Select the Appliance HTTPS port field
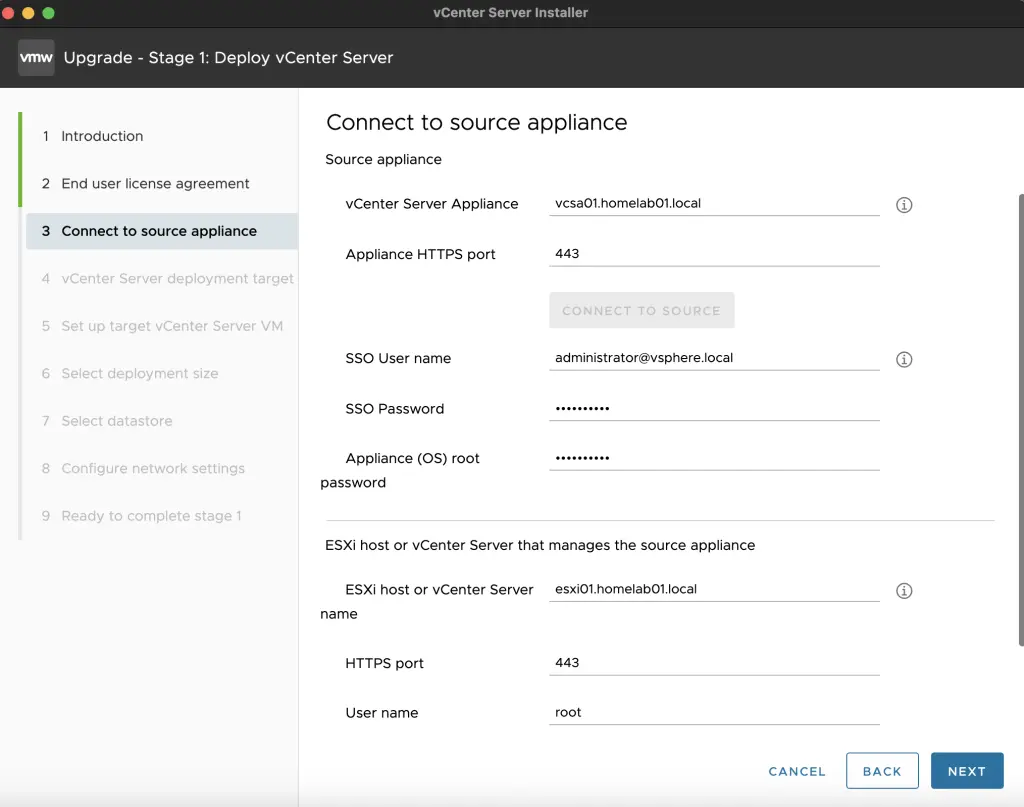This screenshot has width=1024, height=807. pyautogui.click(x=713, y=254)
